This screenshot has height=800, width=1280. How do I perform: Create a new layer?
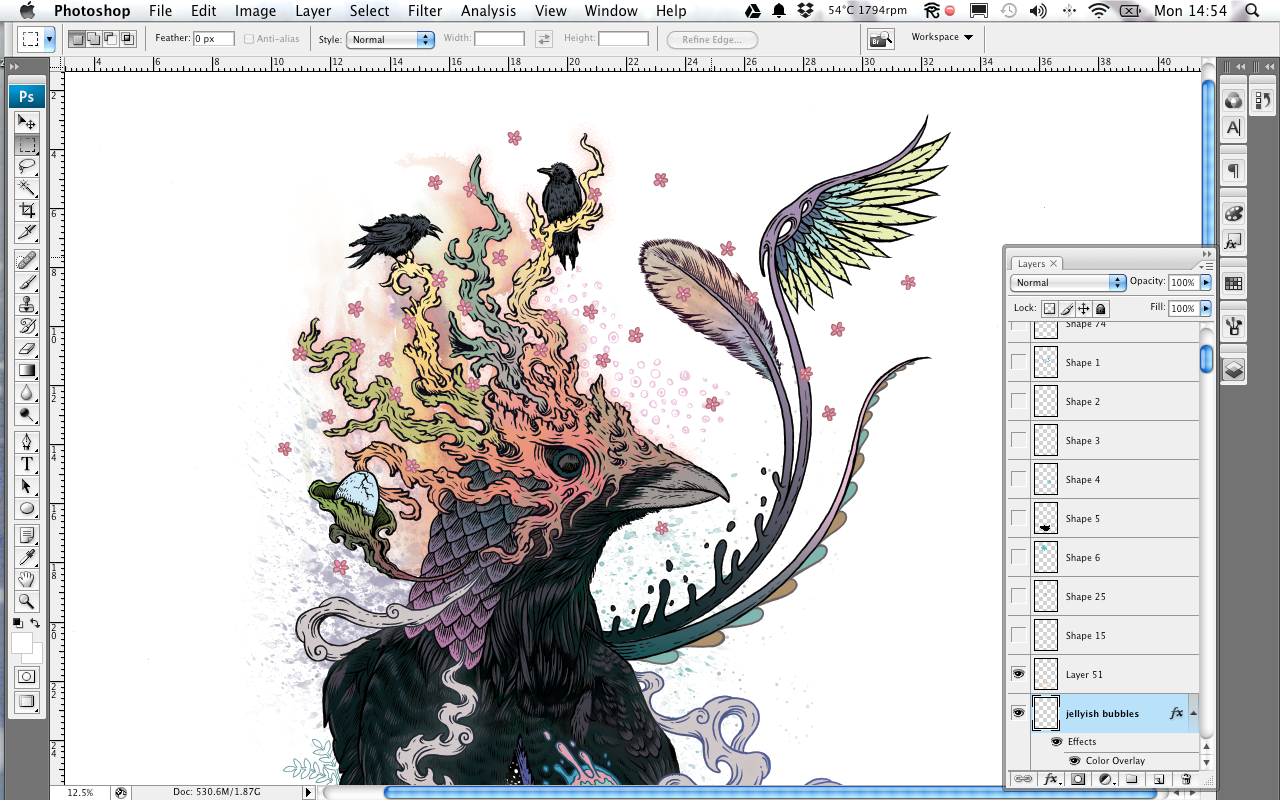pos(1159,779)
